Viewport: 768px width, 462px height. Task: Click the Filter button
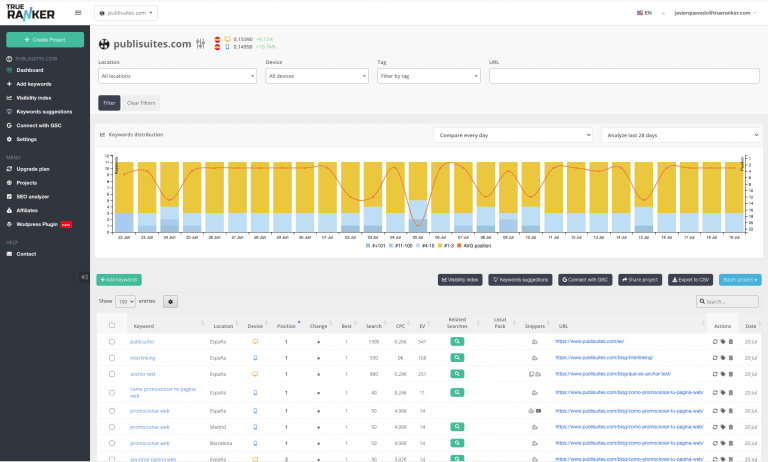(109, 103)
